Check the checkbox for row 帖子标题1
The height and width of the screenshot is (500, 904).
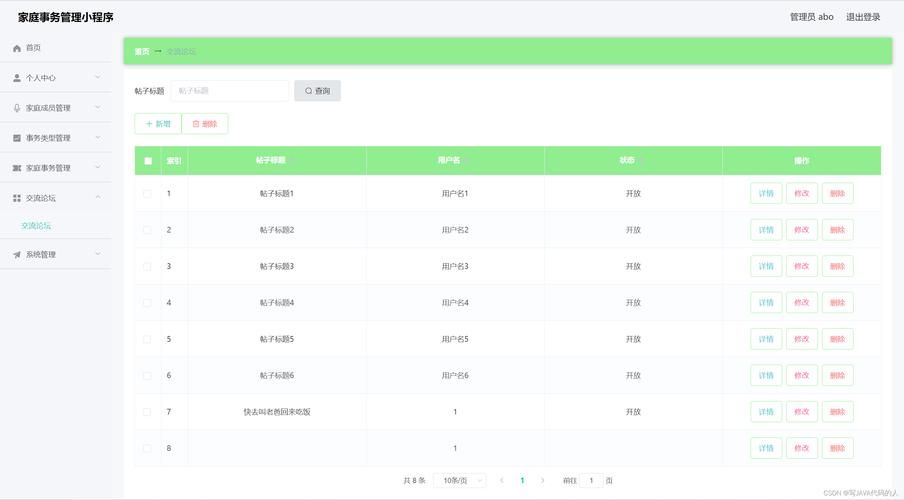[x=148, y=193]
